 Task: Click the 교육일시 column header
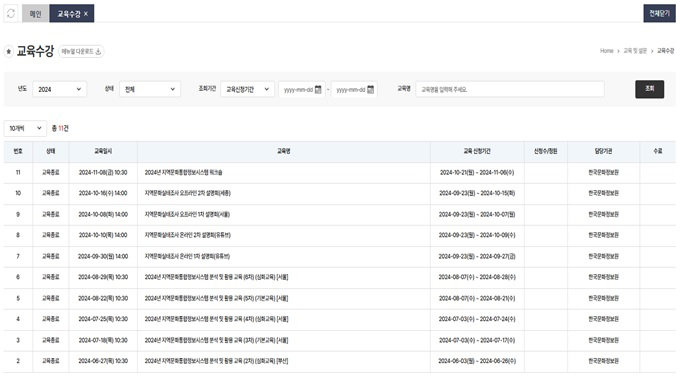tap(103, 151)
